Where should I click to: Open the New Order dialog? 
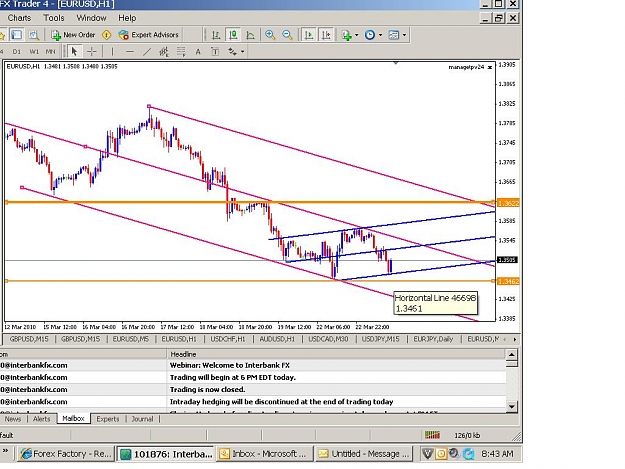(x=73, y=35)
